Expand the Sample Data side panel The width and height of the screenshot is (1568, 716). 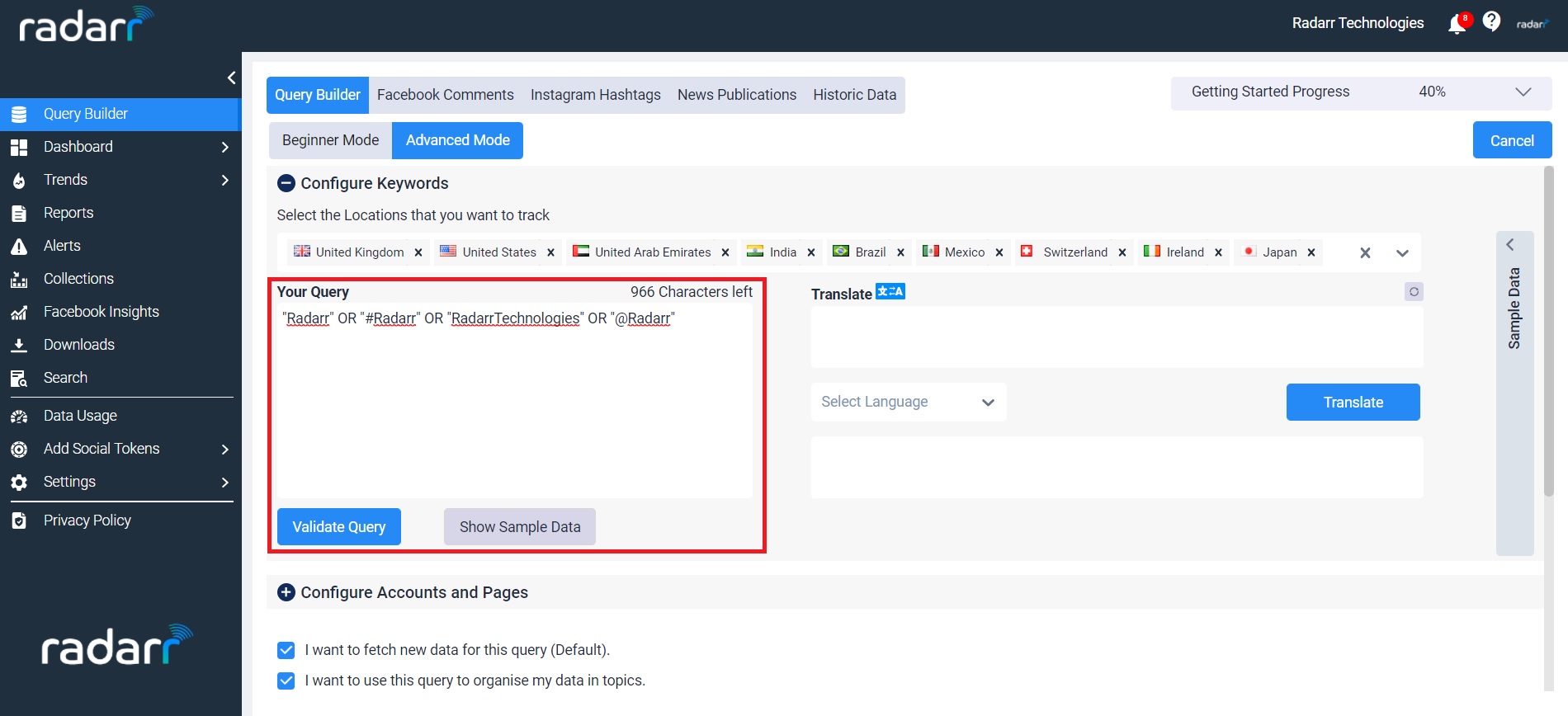[x=1514, y=393]
